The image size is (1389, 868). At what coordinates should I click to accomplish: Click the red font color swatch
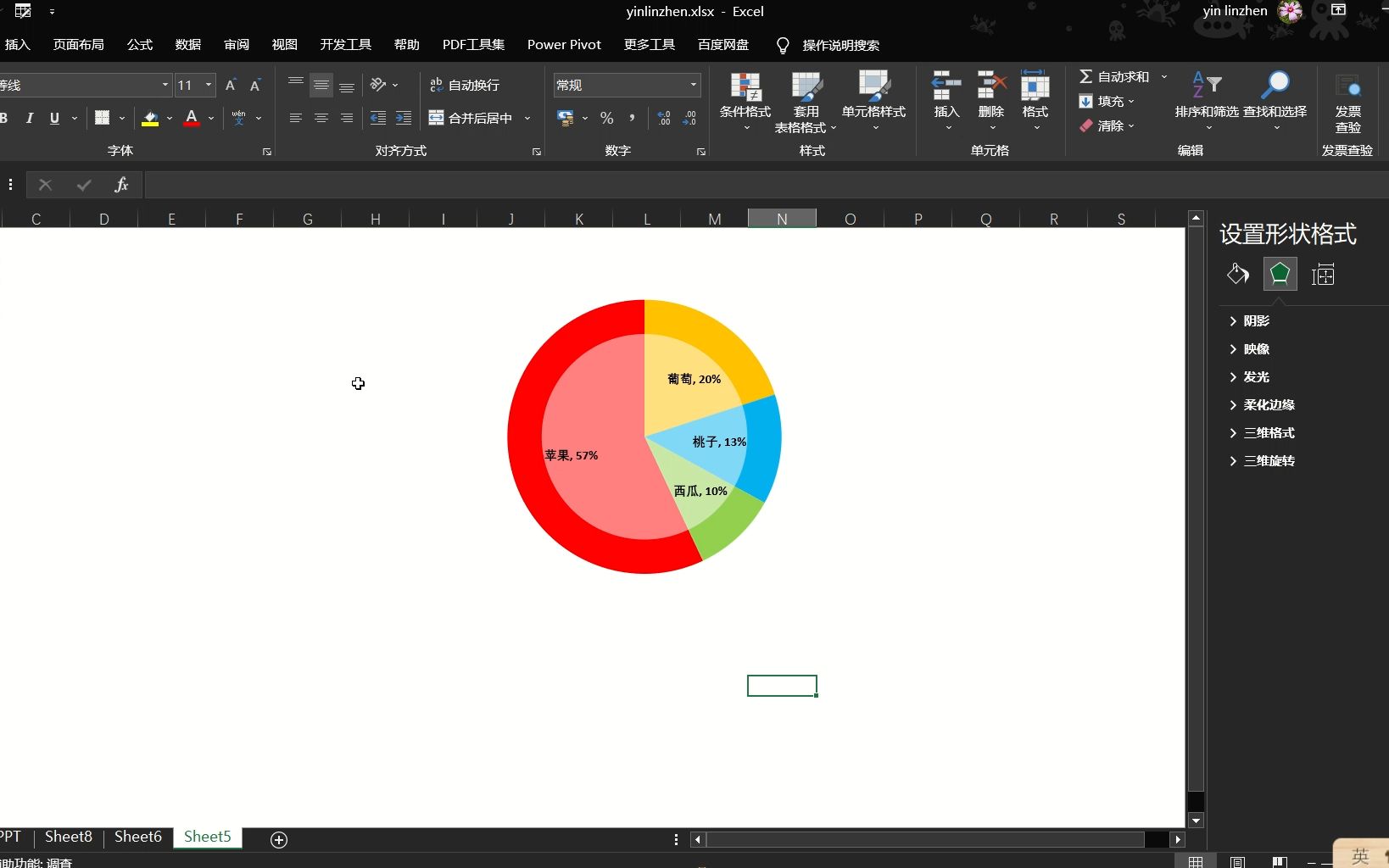tap(192, 118)
